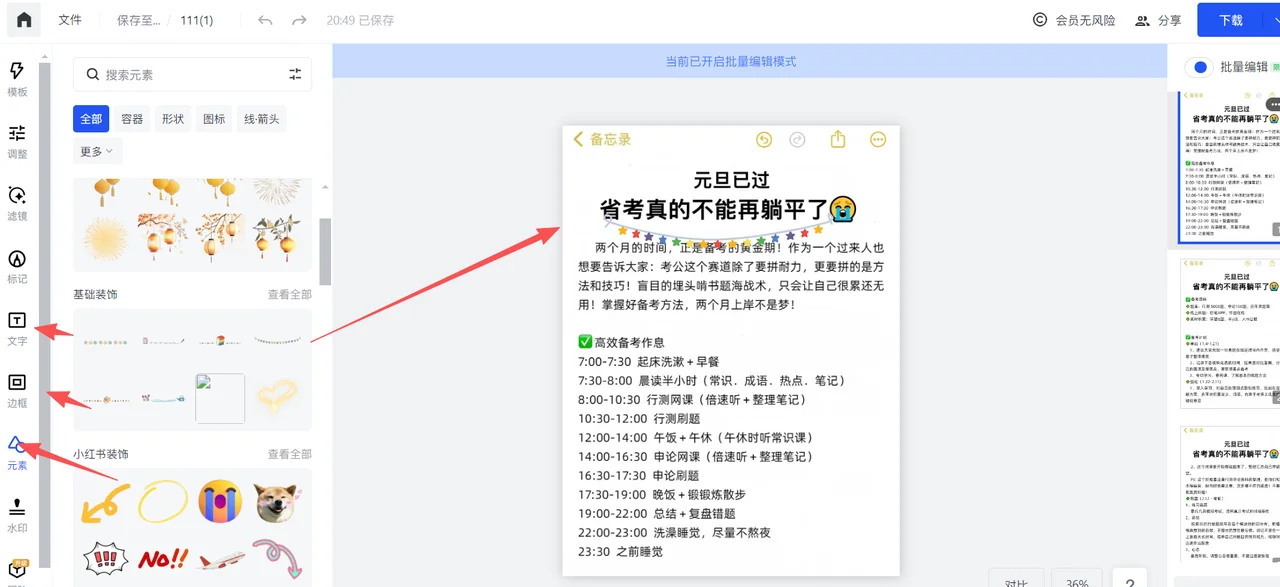Screen dimensions: 1280x587
Task: Open the 模板 (templates) panel
Action: (16, 78)
